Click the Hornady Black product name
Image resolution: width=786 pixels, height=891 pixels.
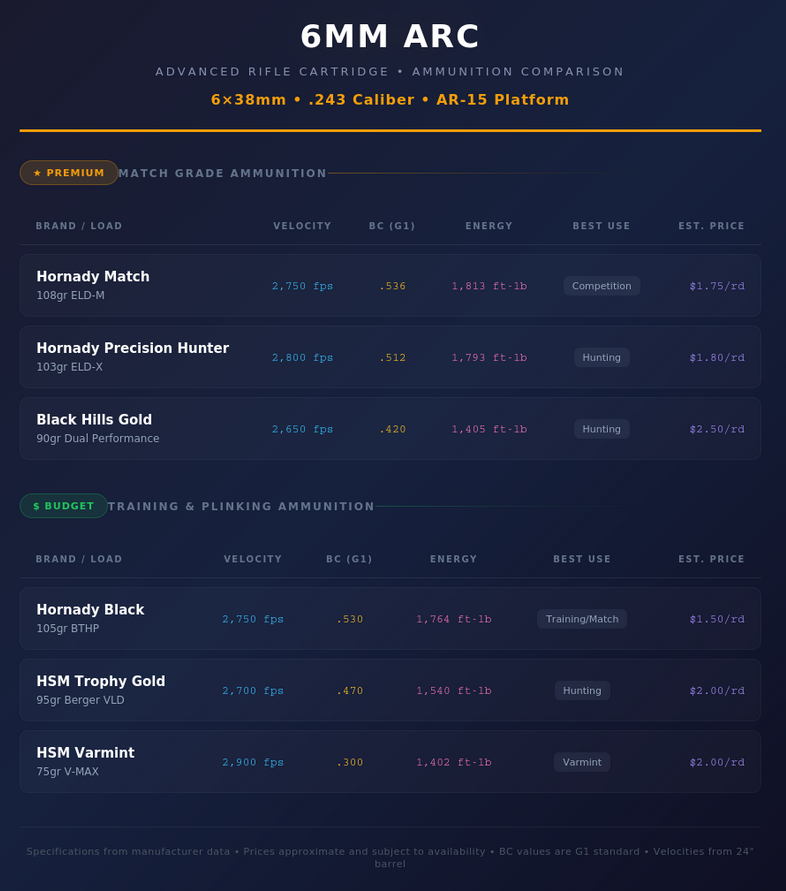click(x=90, y=610)
